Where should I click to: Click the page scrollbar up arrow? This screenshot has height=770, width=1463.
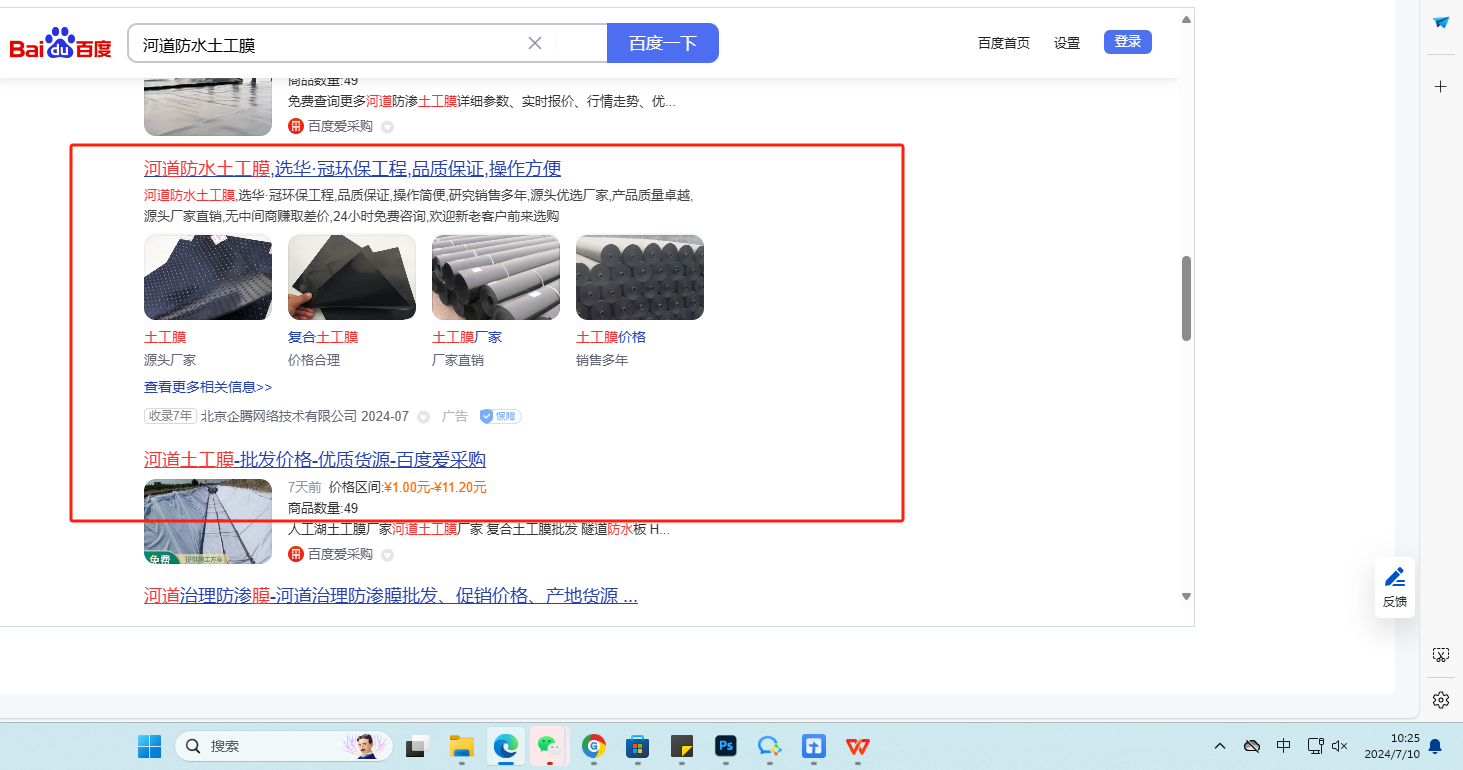click(x=1186, y=19)
